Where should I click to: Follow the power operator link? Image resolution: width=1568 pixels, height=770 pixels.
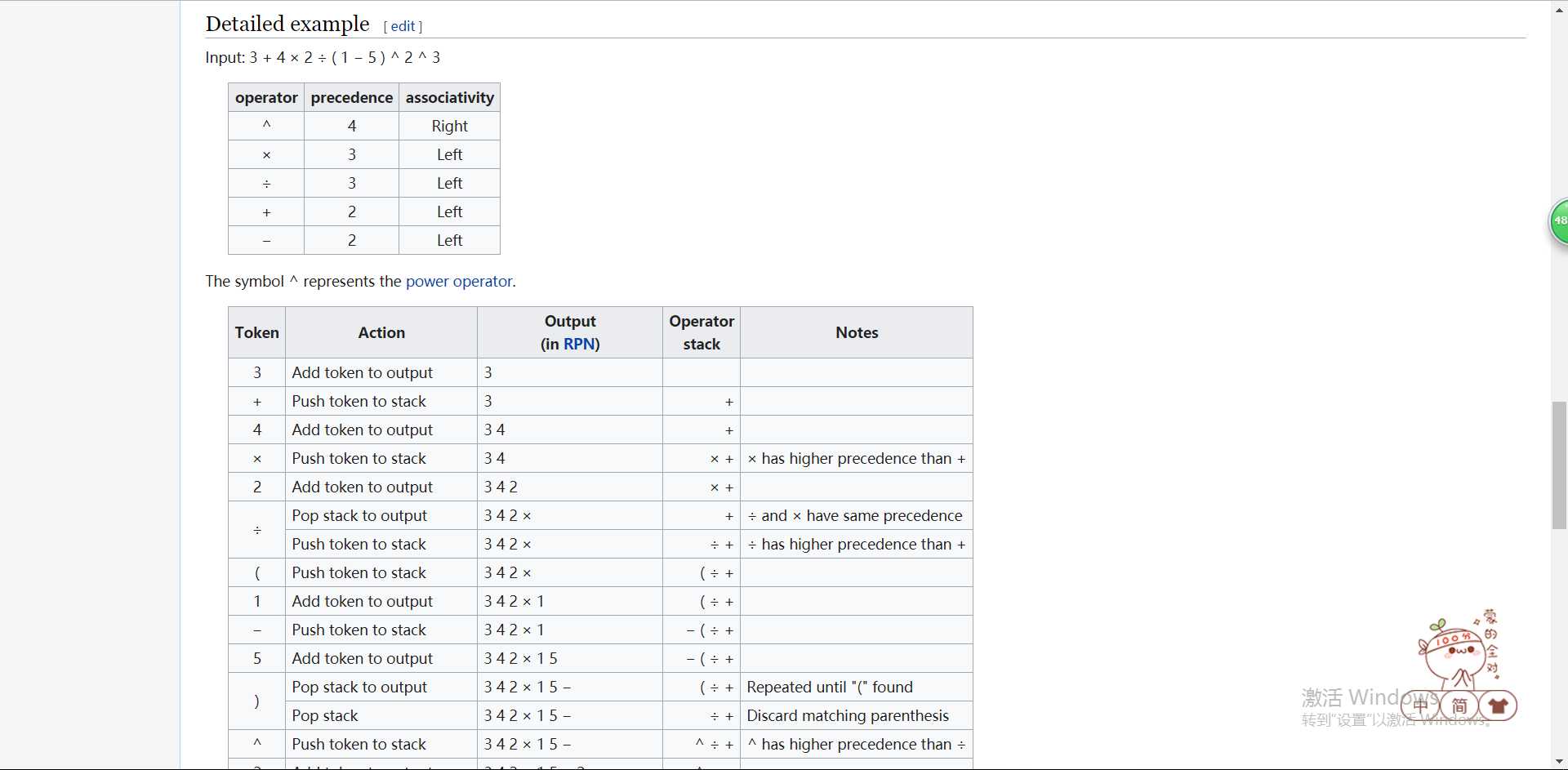(x=459, y=281)
